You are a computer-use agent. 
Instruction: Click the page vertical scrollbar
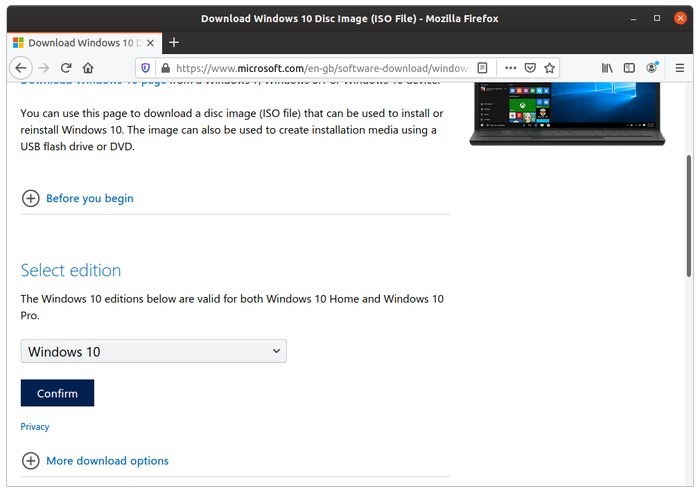[689, 217]
